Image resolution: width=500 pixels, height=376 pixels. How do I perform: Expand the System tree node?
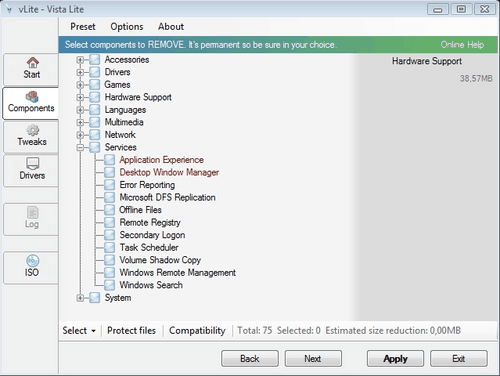point(80,298)
